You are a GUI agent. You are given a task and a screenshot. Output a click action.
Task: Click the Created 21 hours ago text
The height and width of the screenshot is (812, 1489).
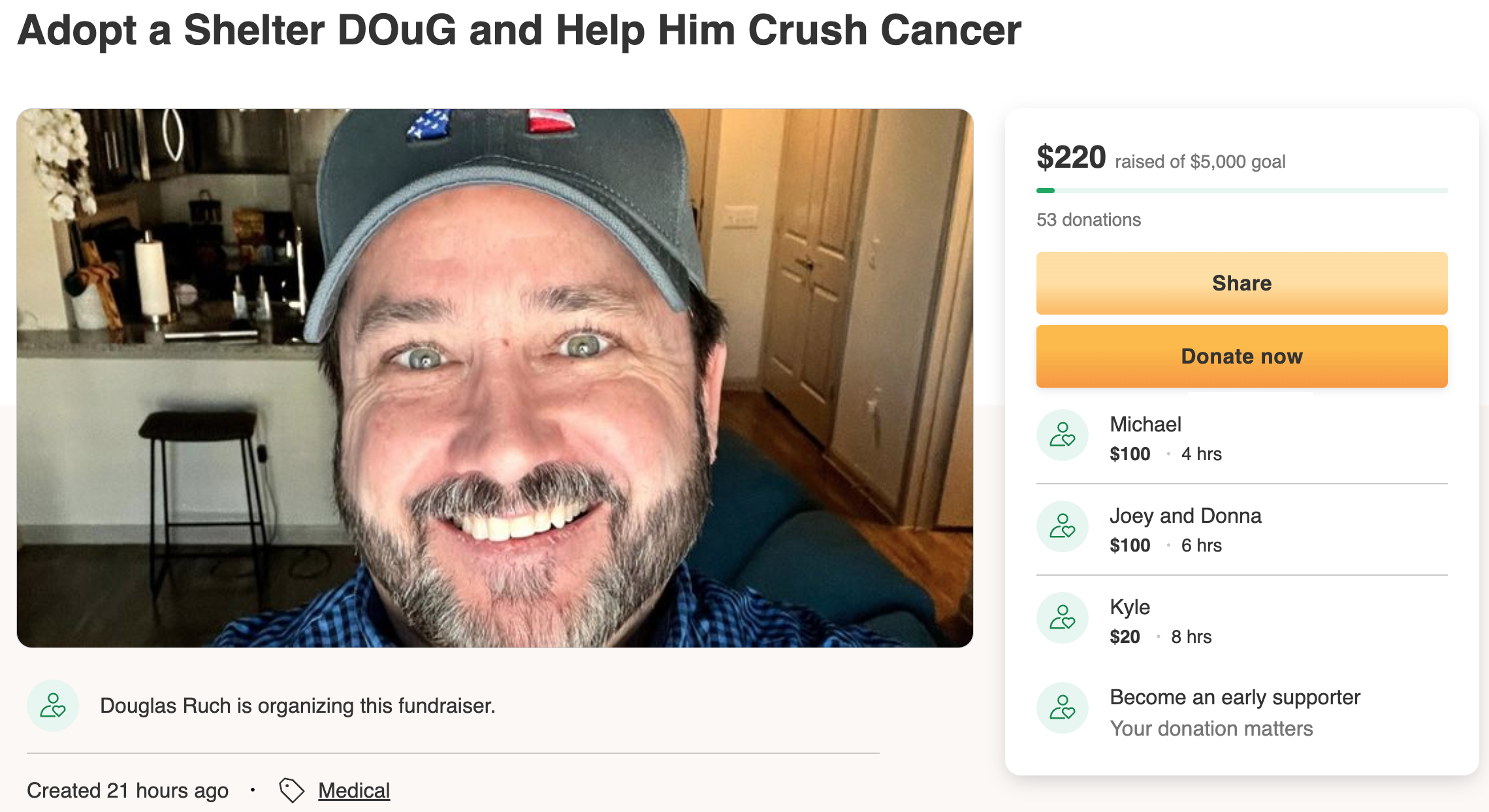click(127, 790)
